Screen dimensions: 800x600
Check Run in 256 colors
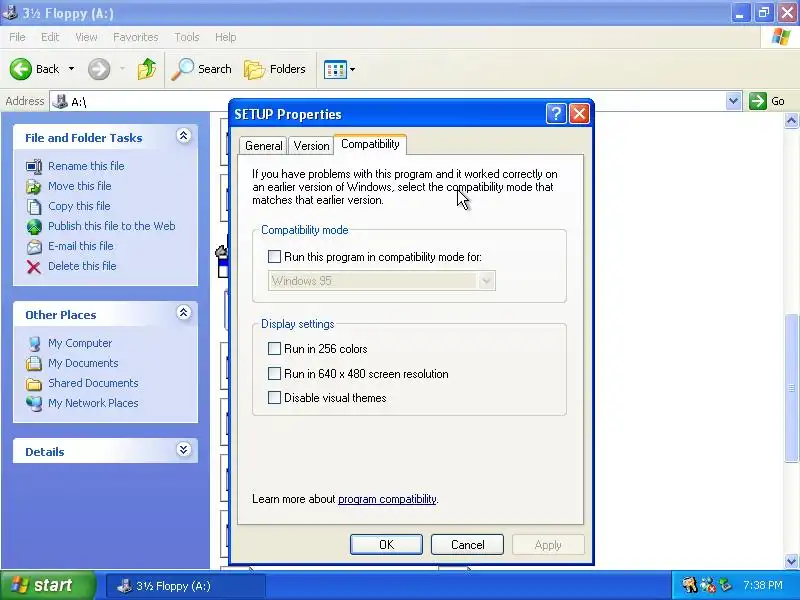click(274, 348)
